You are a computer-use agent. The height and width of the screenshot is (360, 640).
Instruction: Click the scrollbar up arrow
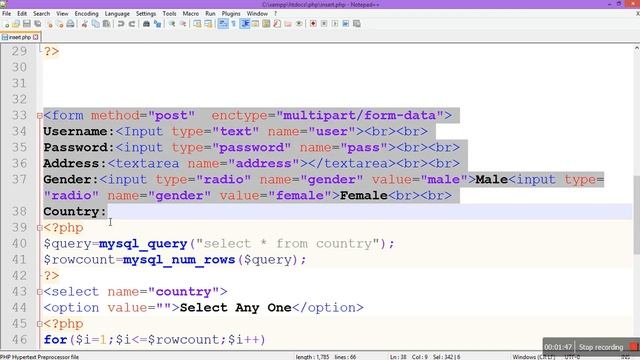pos(636,48)
